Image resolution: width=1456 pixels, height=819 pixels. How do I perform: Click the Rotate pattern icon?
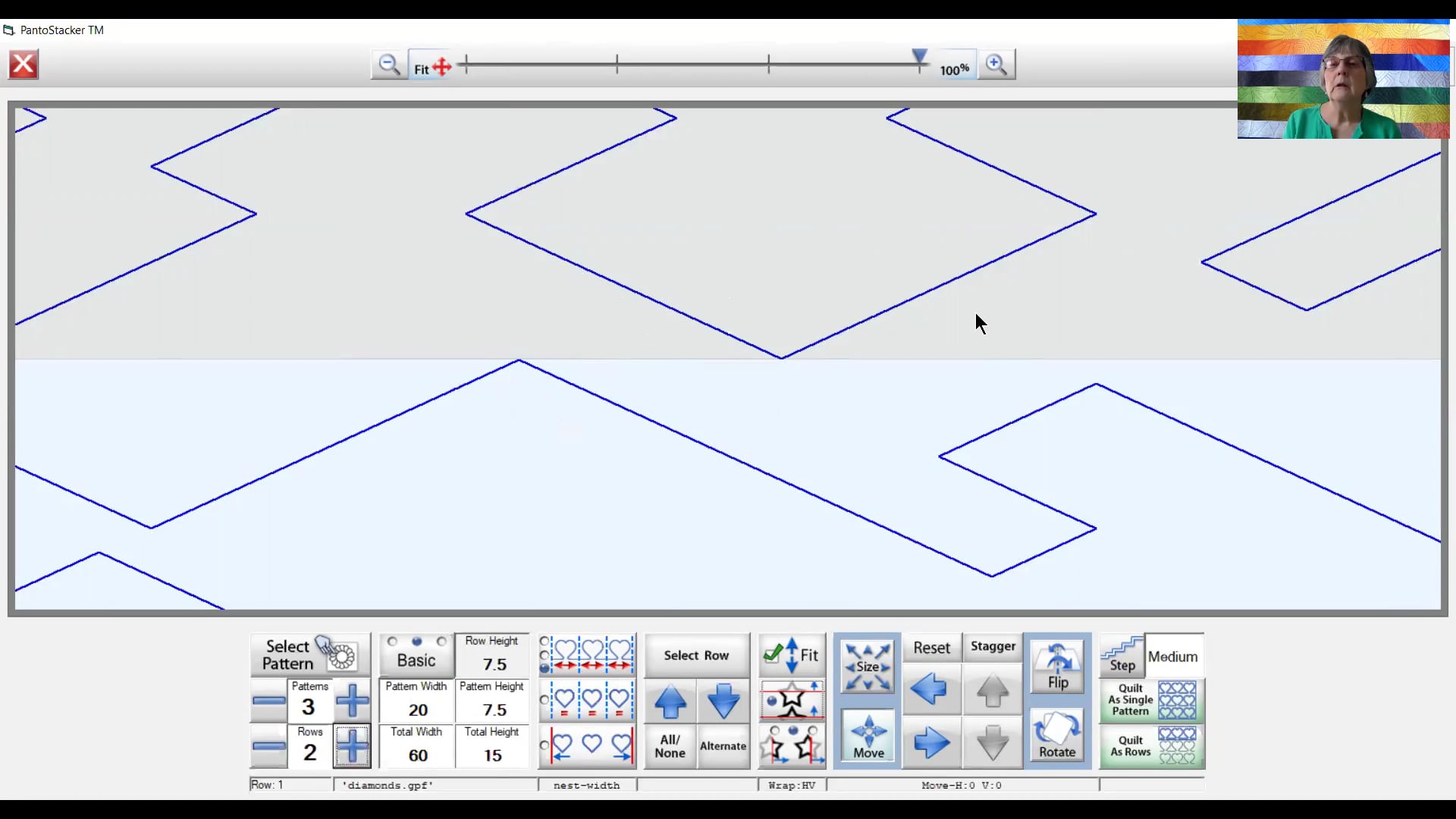click(1057, 736)
